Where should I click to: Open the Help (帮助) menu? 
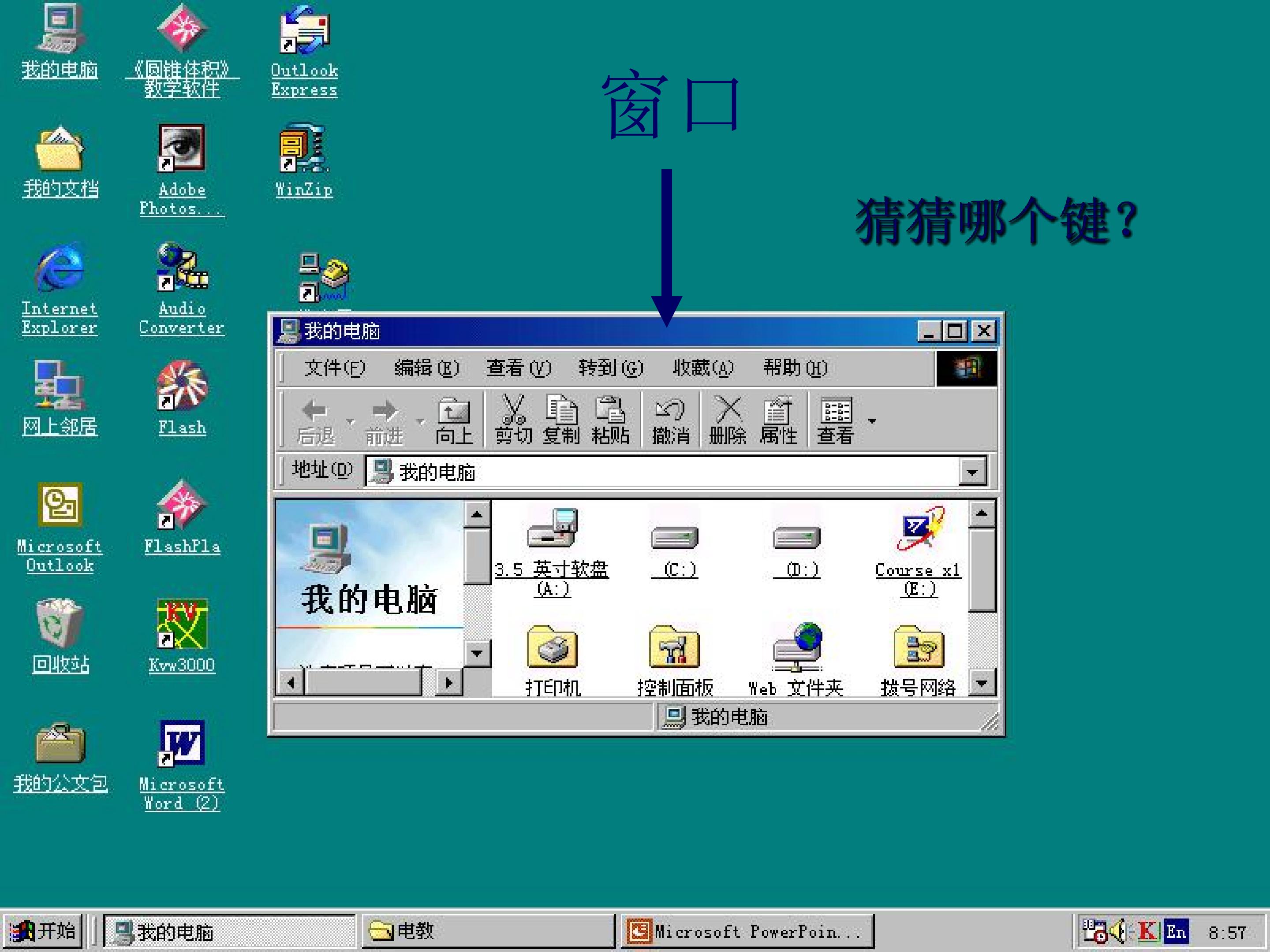[x=795, y=368]
